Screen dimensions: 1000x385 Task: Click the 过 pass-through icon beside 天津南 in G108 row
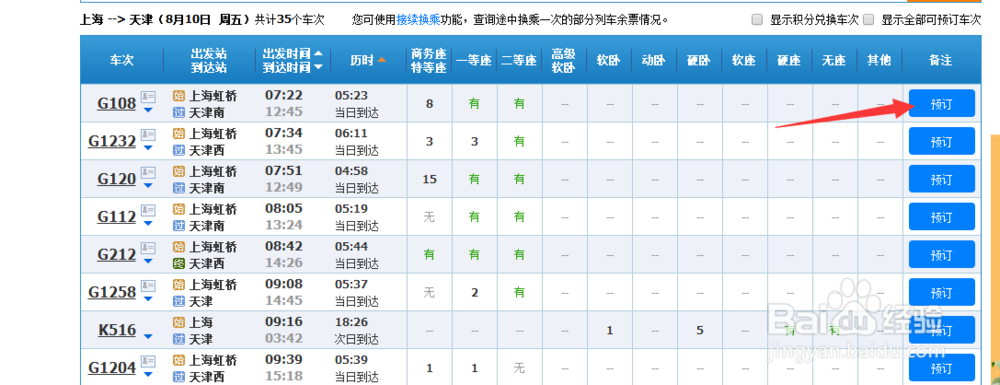click(179, 113)
